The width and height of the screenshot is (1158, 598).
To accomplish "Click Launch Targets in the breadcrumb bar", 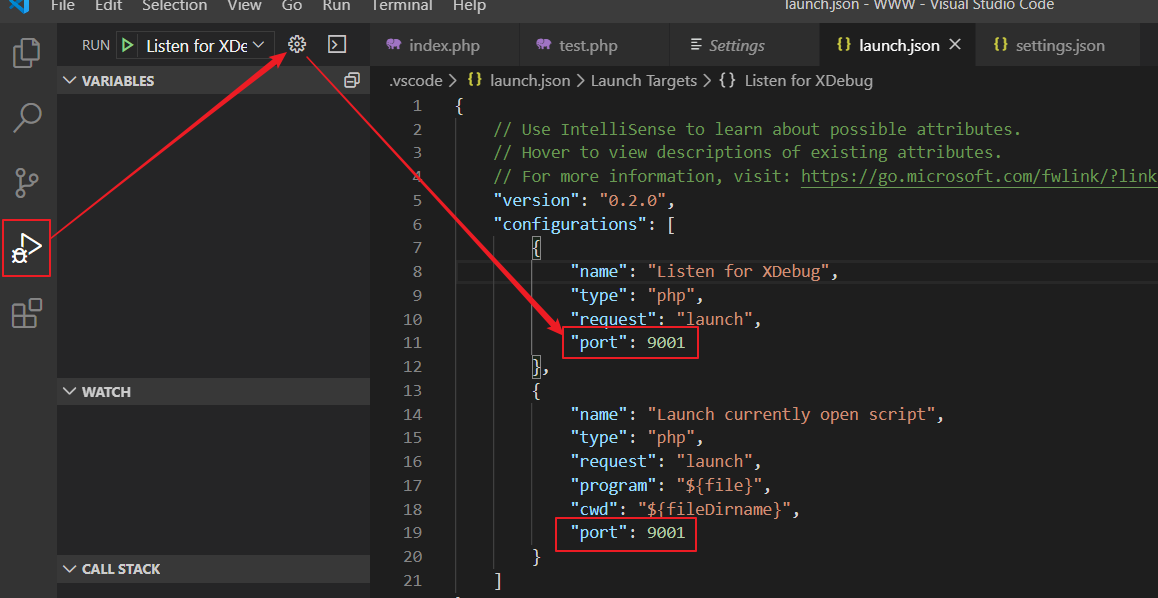I will tap(644, 80).
